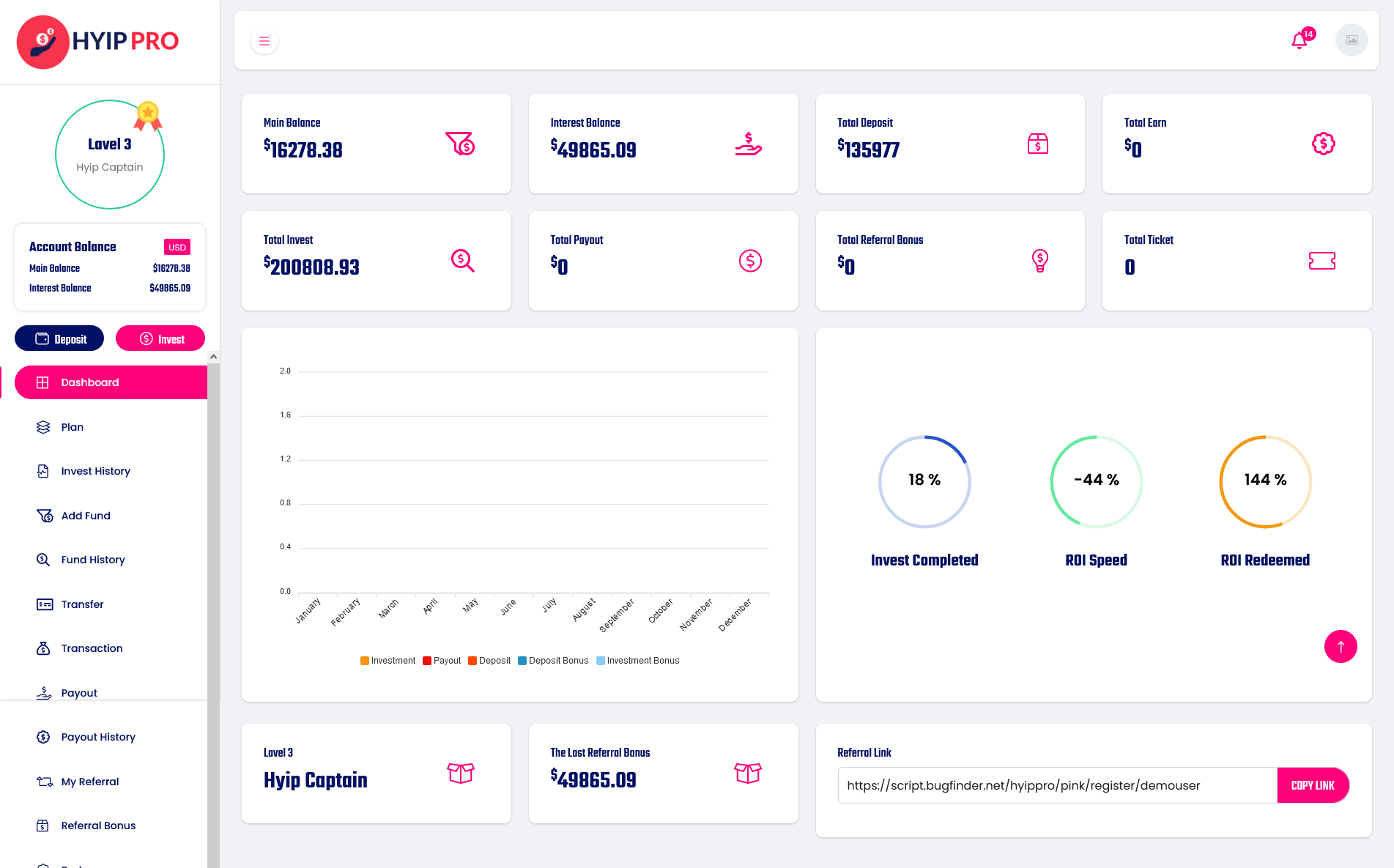
Task: Open Payout via the hand icon
Action: [x=43, y=692]
